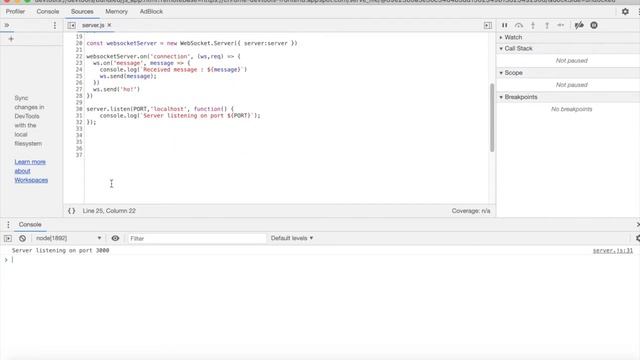Close the server.js tab
Viewport: 640px width, 360px height.
pyautogui.click(x=109, y=25)
